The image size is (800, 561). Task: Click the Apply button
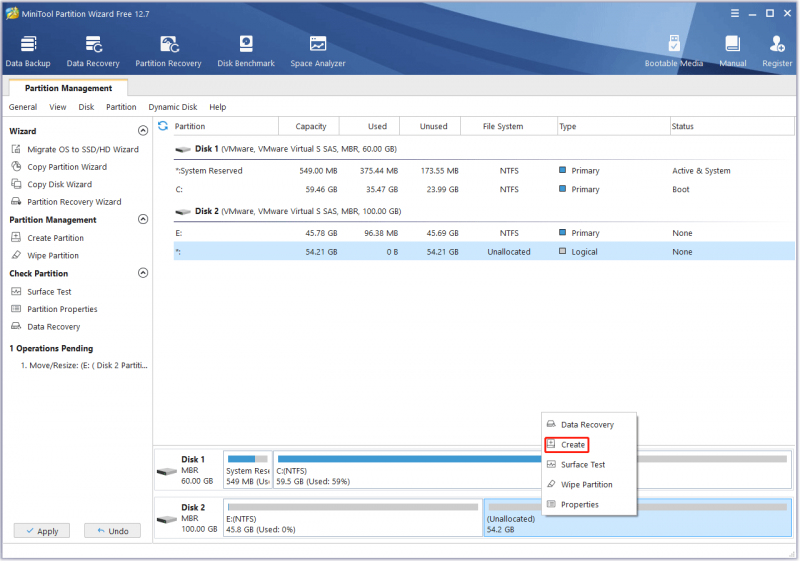(x=42, y=531)
